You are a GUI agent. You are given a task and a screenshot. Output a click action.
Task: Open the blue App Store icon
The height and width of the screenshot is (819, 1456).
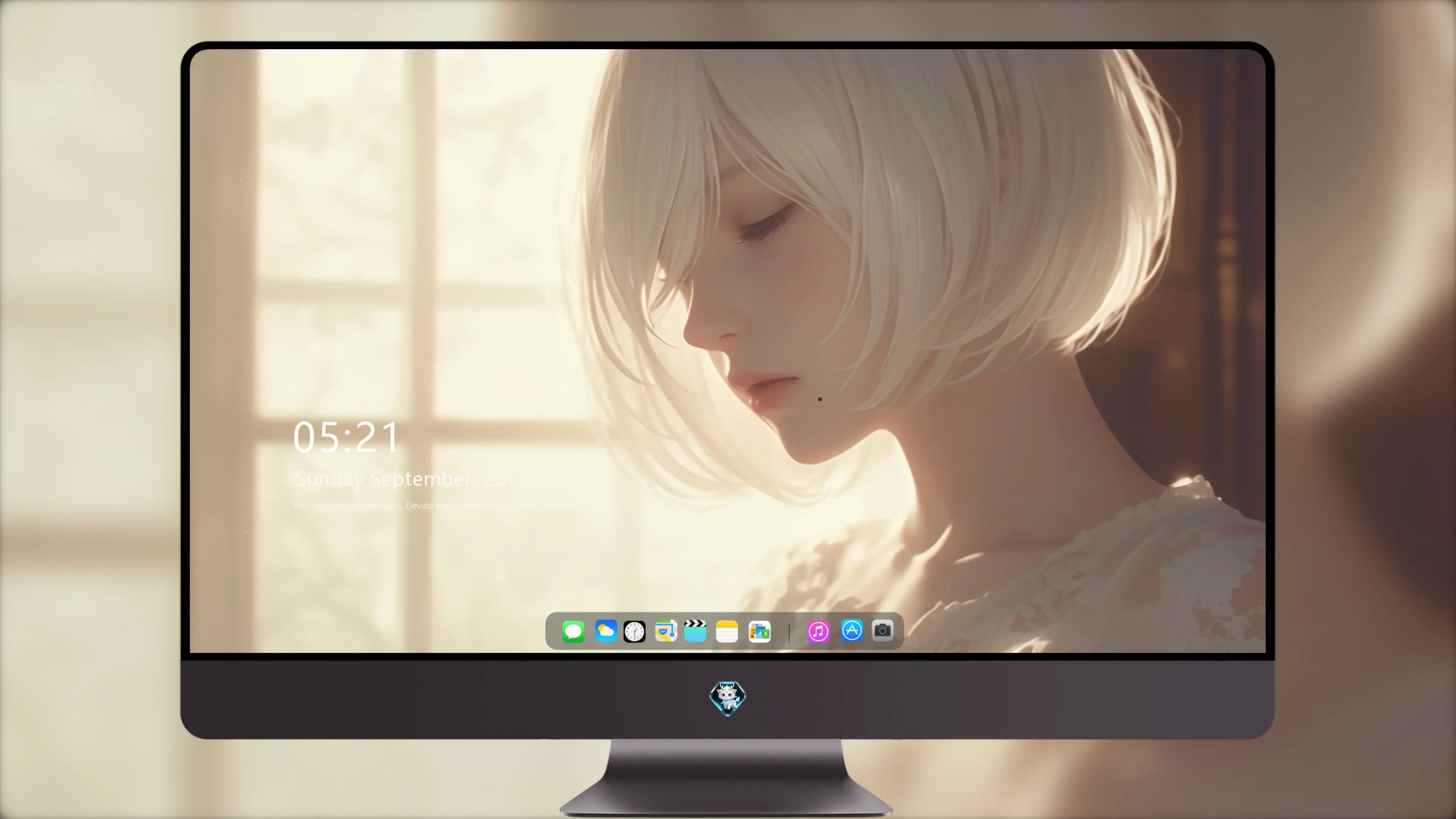pos(852,630)
